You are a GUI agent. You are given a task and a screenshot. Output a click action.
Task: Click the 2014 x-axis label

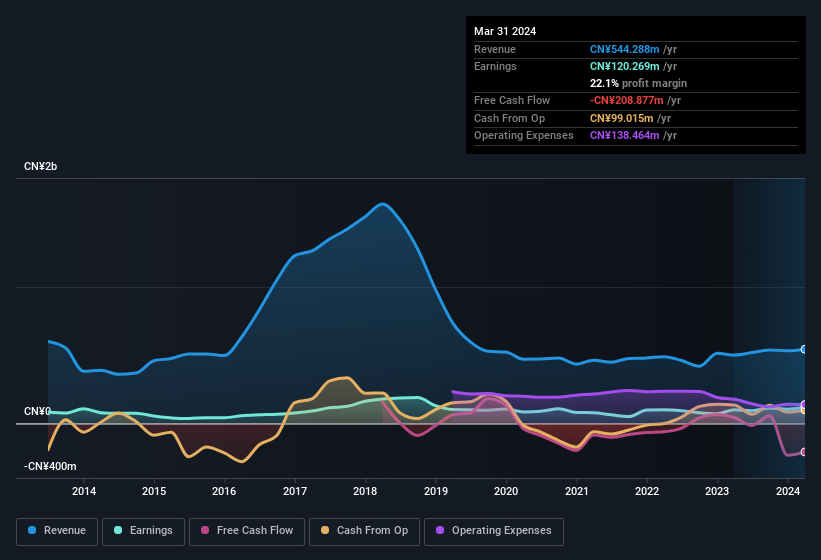(84, 491)
